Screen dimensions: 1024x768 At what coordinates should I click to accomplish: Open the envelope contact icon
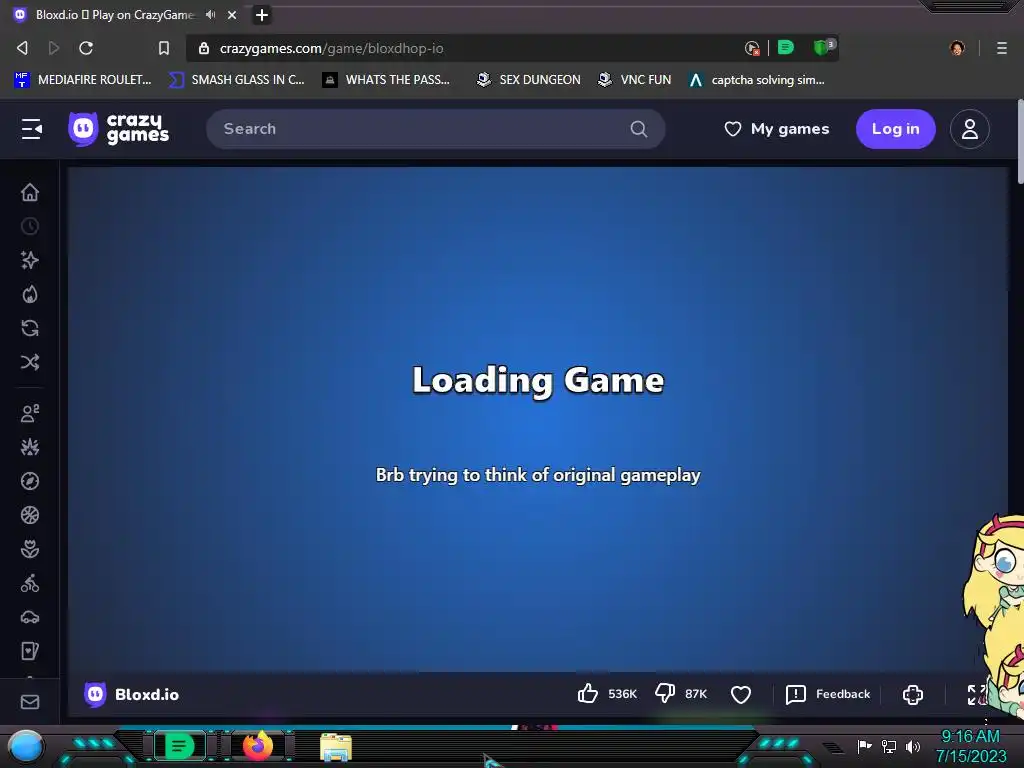pos(30,701)
